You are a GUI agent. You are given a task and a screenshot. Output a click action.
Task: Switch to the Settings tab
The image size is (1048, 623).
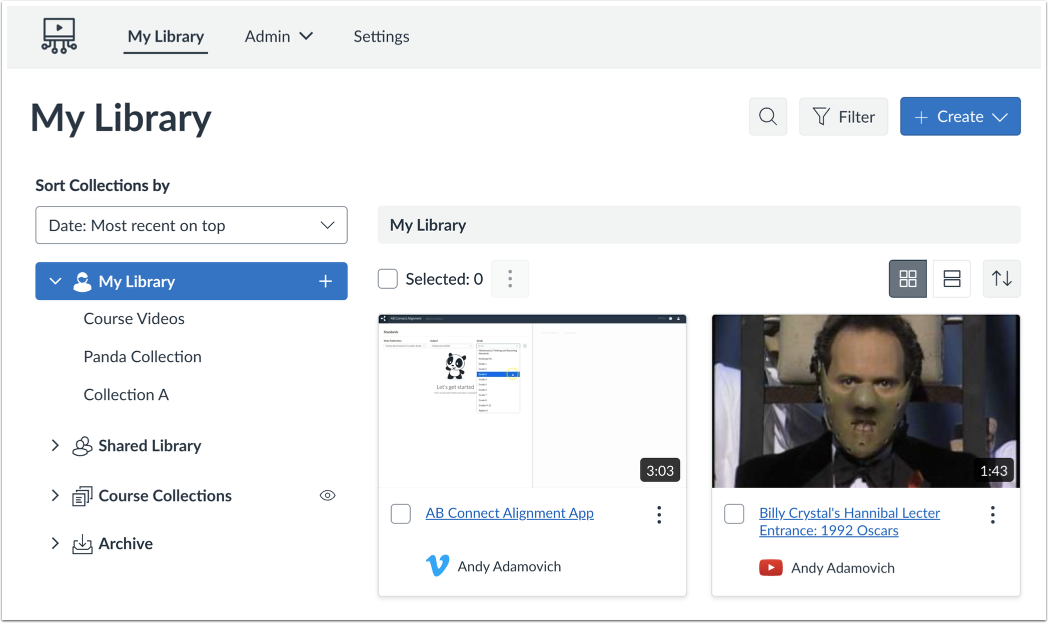click(x=381, y=36)
